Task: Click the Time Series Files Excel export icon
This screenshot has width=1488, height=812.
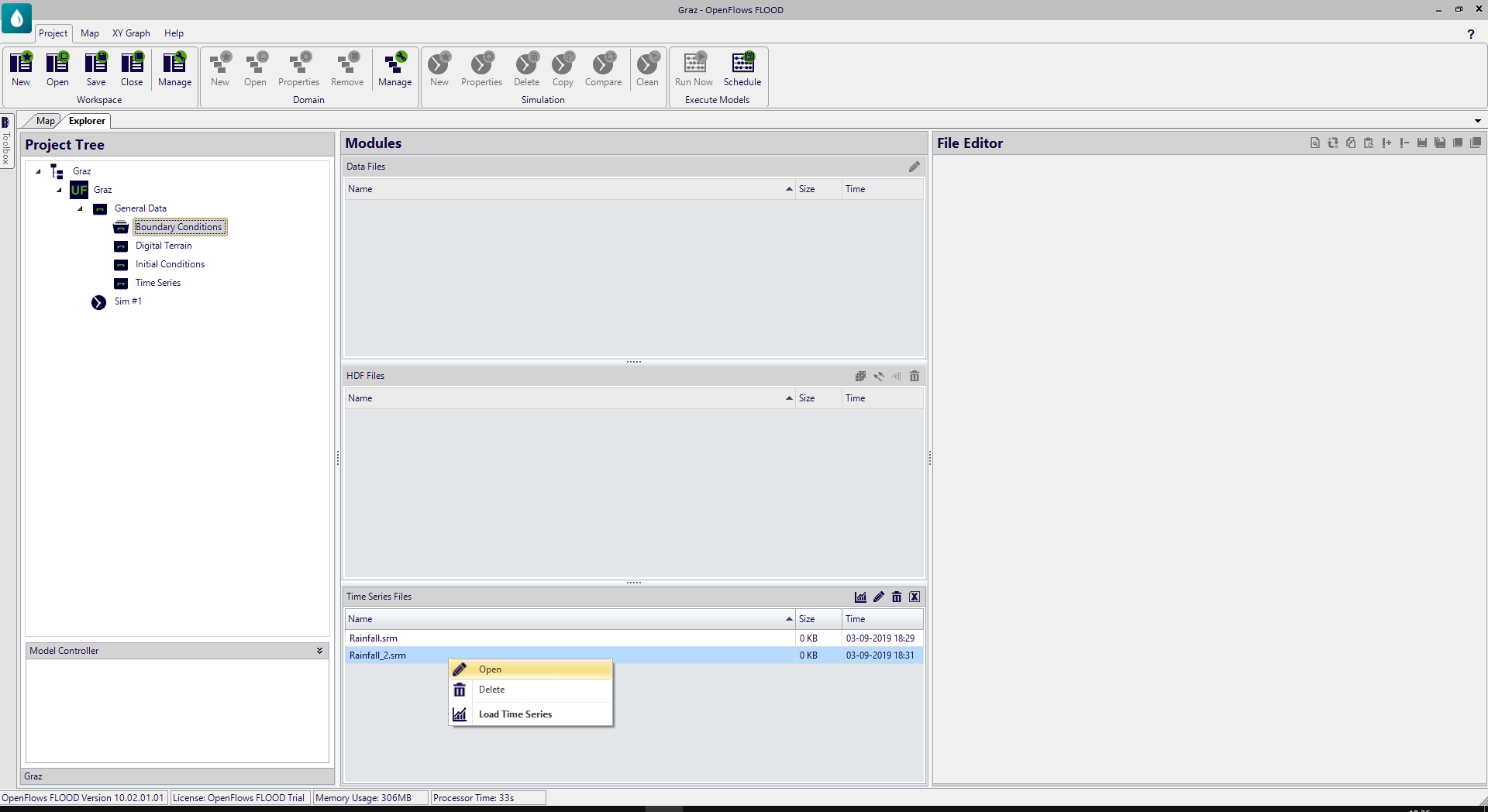Action: tap(914, 597)
